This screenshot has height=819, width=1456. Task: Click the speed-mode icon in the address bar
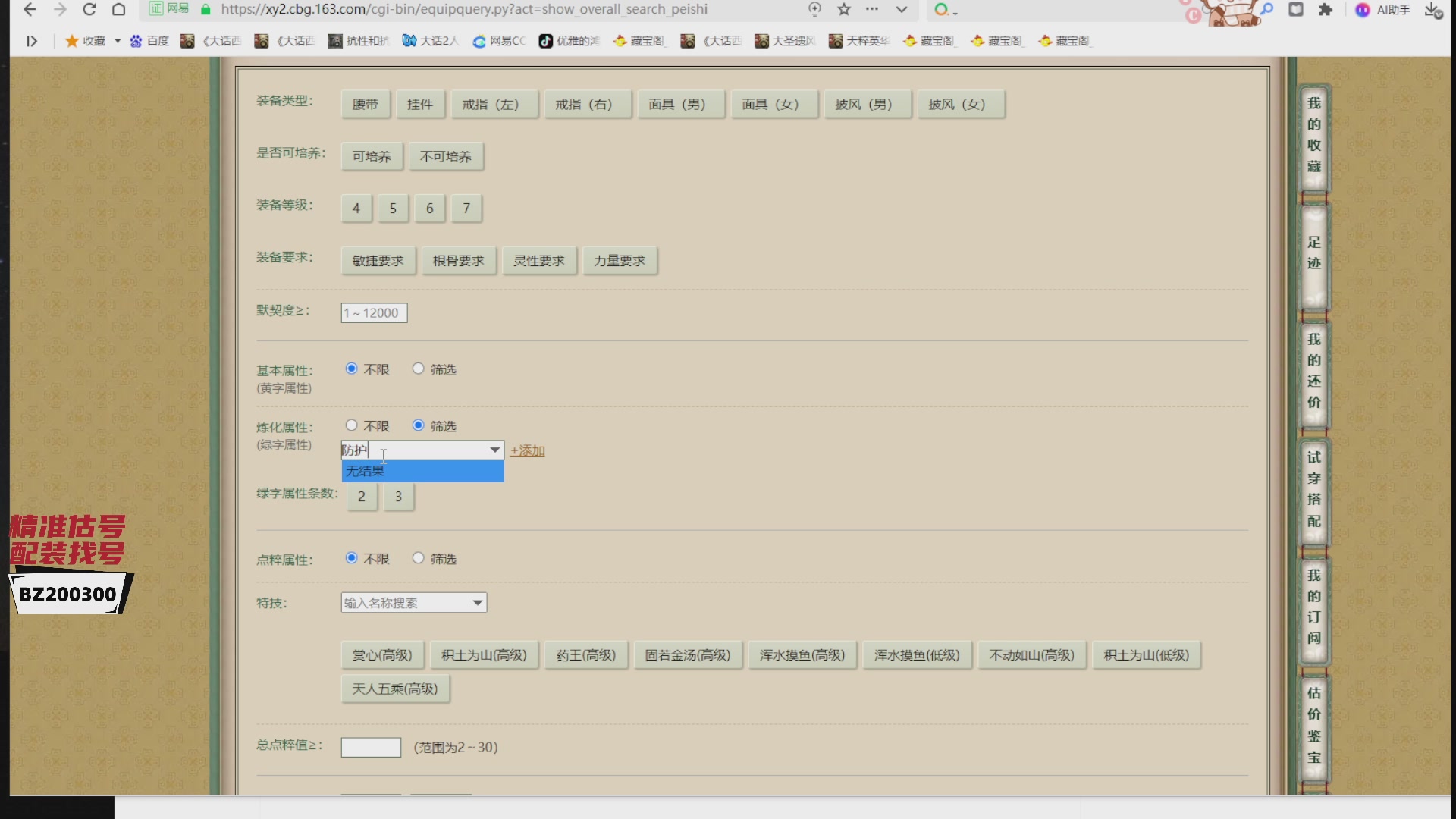[x=814, y=9]
